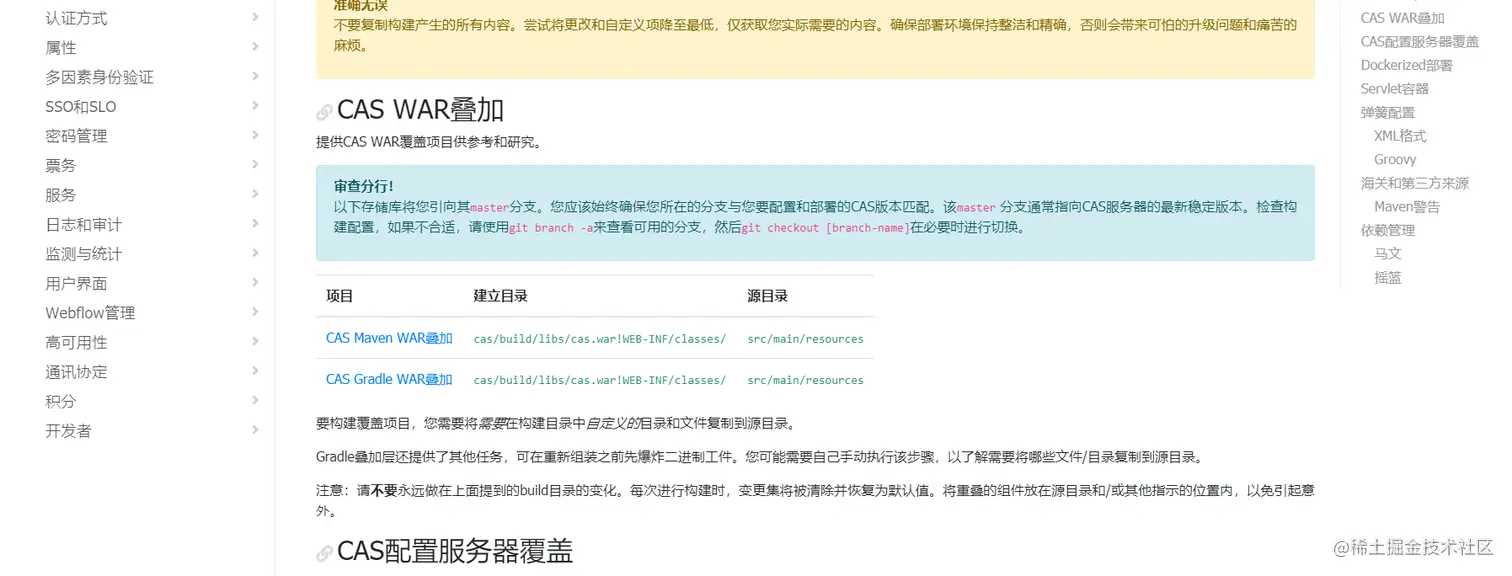Open 监测与统计 in the sidebar
Screen dimensions: 1512x576
[84, 254]
